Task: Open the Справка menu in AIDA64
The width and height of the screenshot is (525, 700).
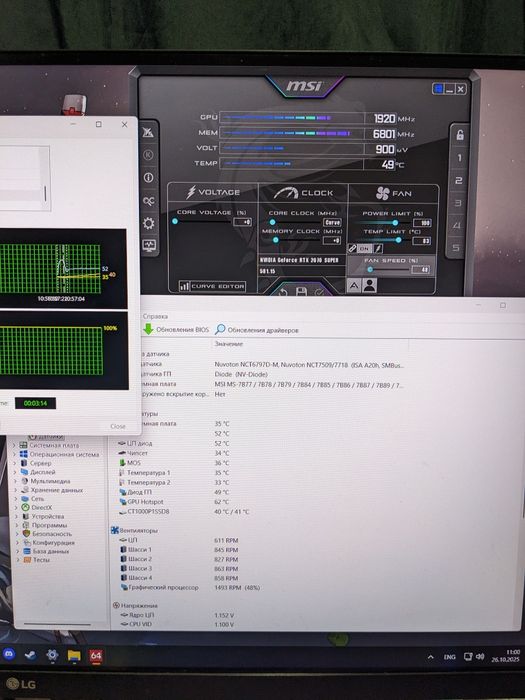Action: click(155, 316)
